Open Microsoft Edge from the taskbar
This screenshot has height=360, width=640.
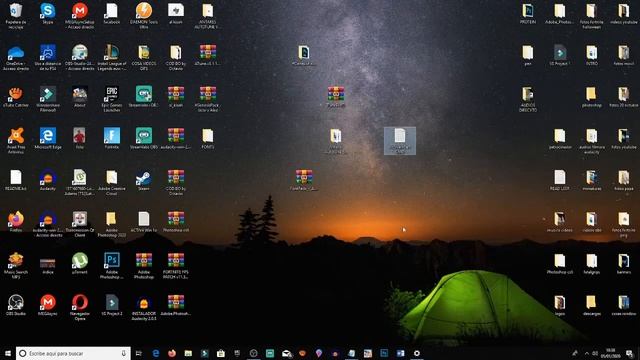pos(156,353)
